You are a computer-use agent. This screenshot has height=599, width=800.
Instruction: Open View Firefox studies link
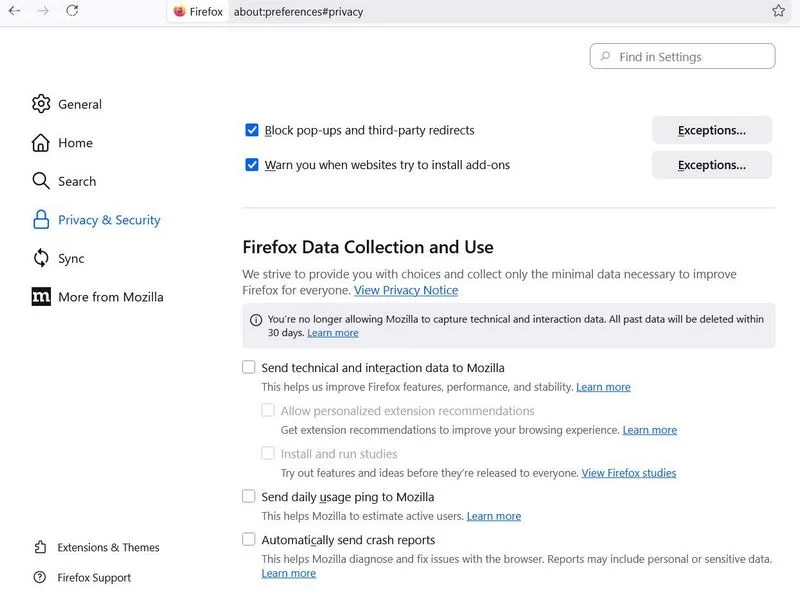click(629, 473)
